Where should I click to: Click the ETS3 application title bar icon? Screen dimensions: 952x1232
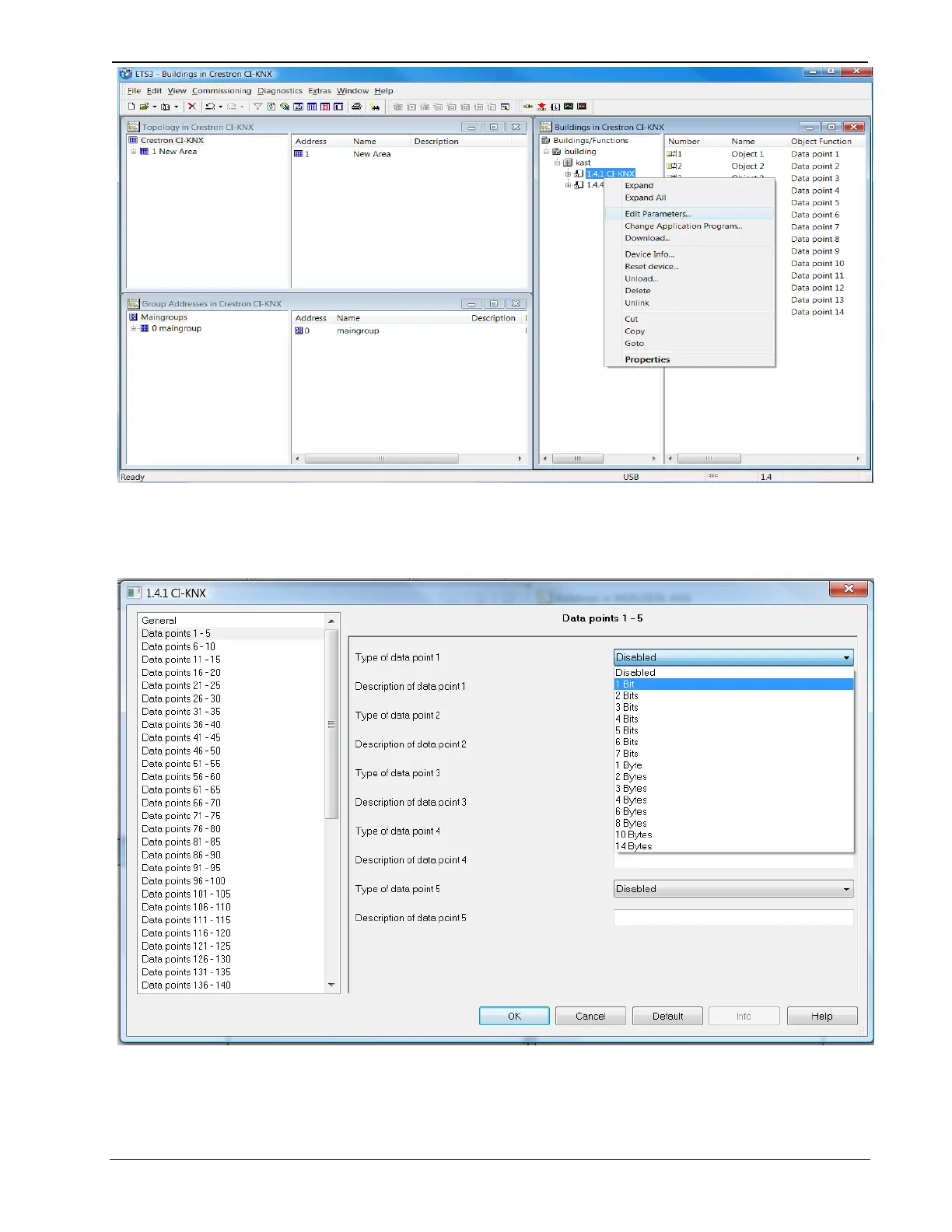[x=126, y=74]
